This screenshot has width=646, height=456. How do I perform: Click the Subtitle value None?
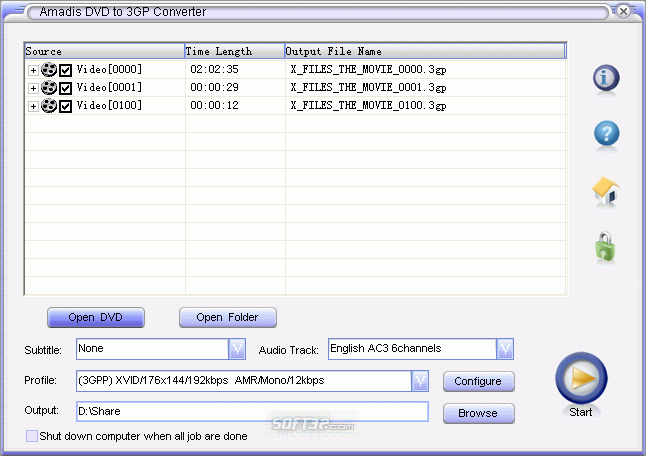tap(91, 348)
